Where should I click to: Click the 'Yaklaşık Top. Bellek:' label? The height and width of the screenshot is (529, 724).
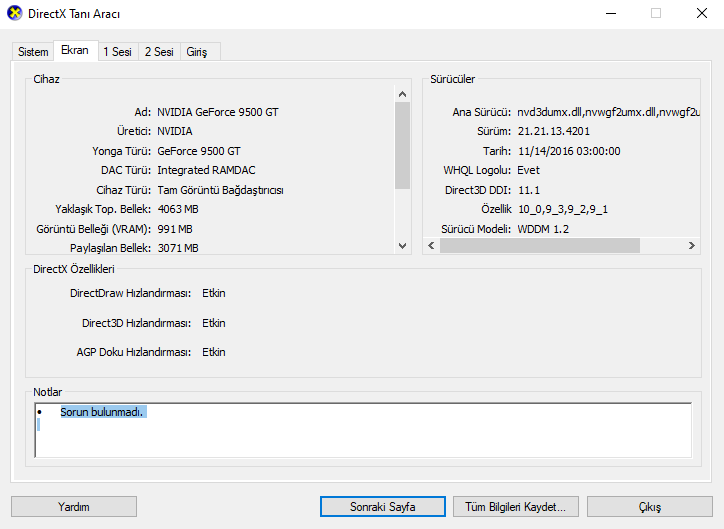[103, 210]
